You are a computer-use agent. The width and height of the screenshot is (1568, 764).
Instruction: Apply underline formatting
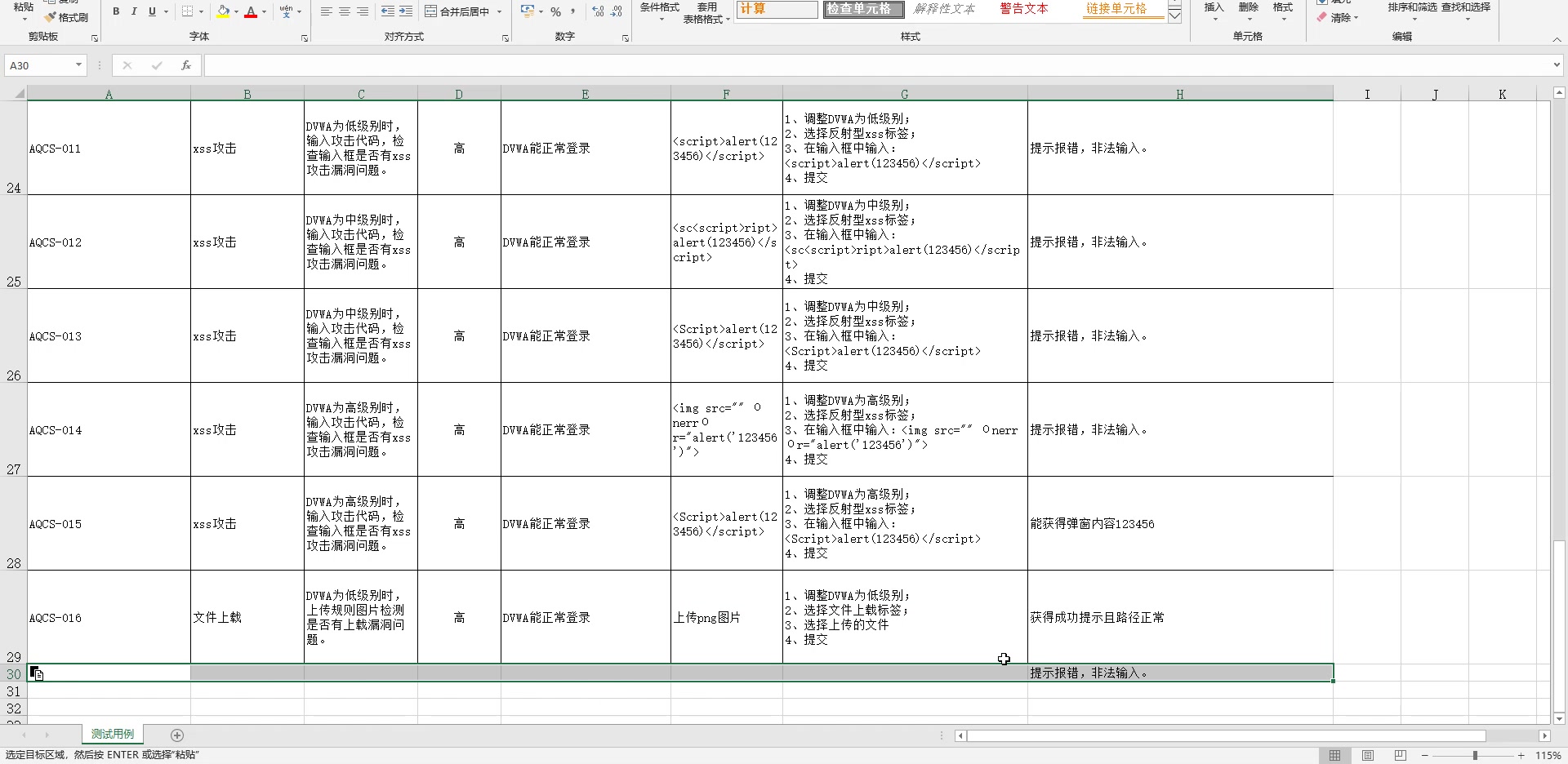pos(152,11)
